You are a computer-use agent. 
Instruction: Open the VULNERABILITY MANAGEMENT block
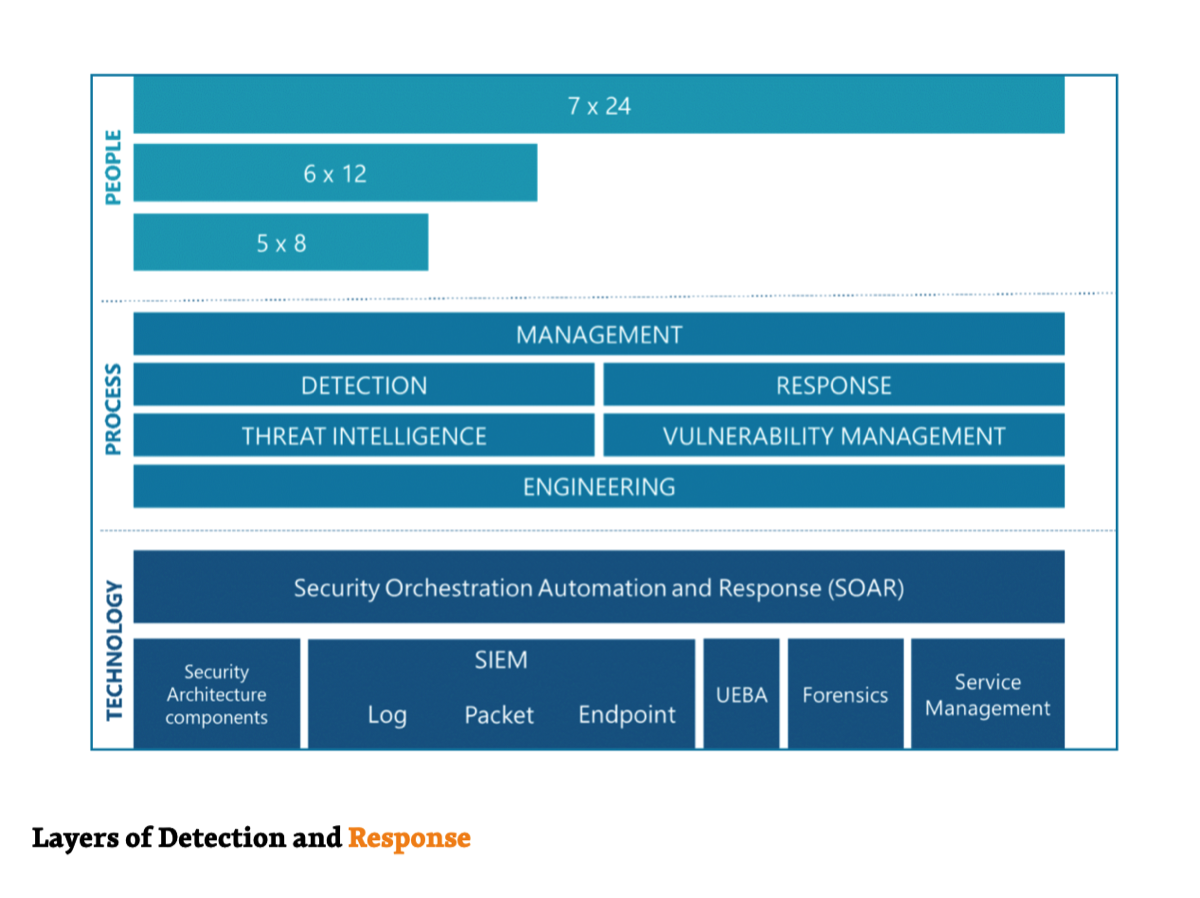point(833,436)
